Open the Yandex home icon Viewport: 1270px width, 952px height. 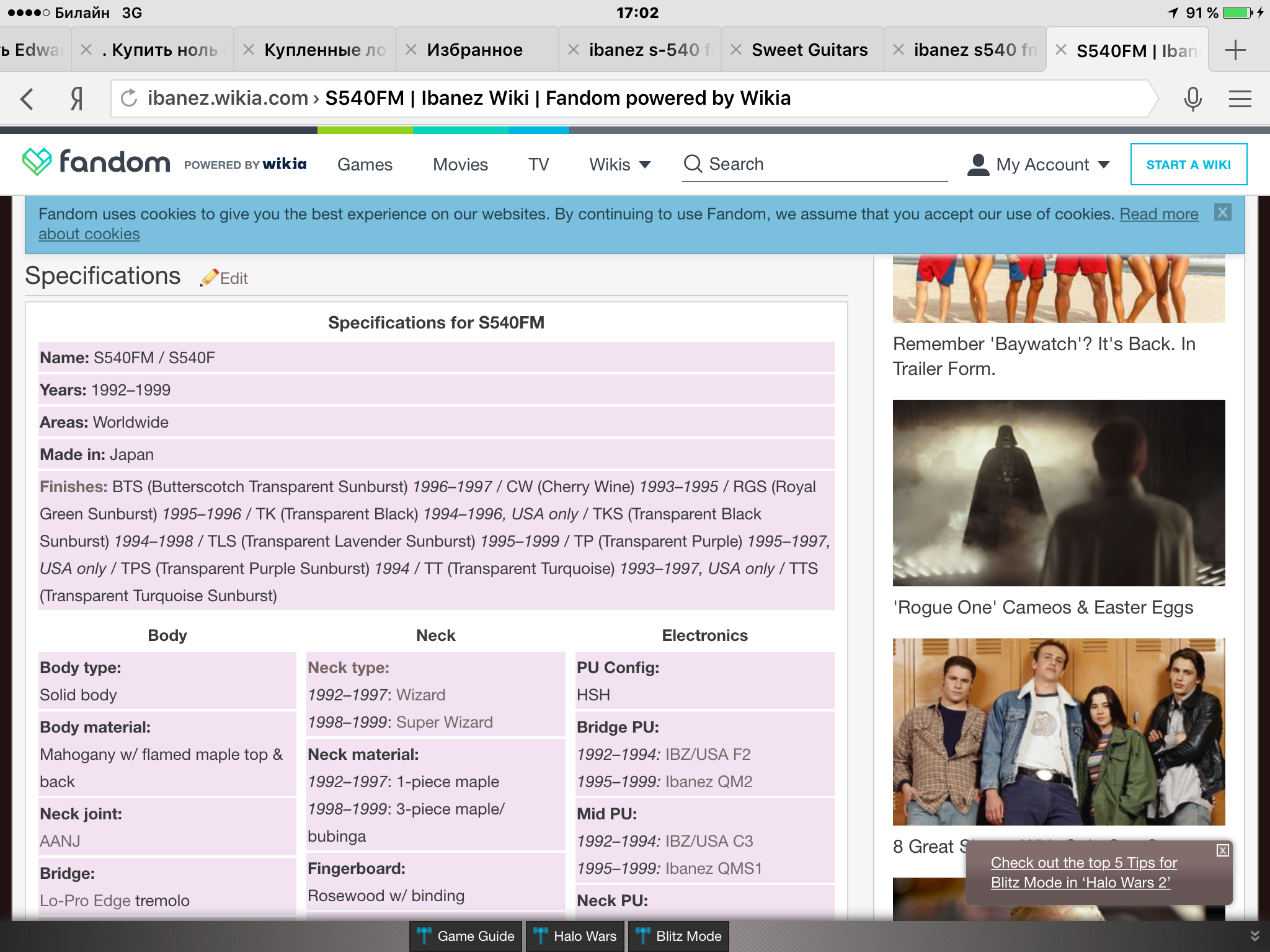pos(76,99)
